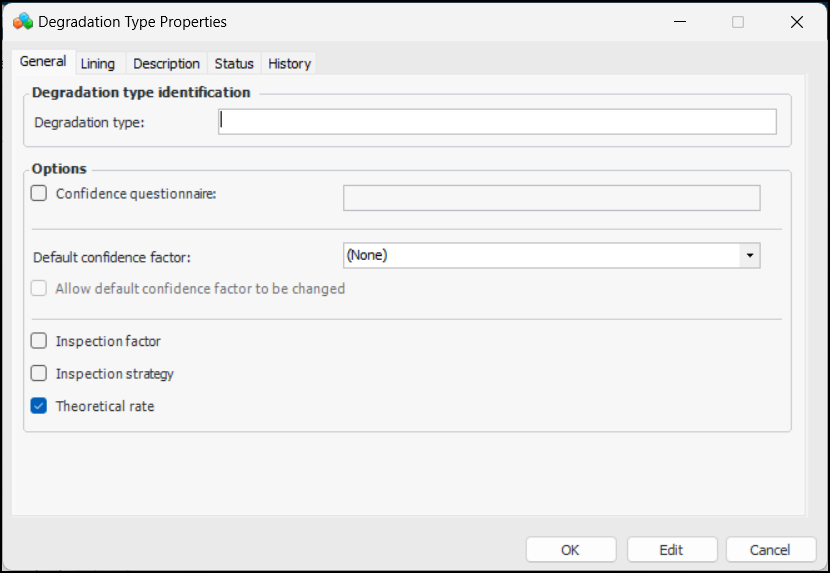Switch to the Description tab

(x=166, y=64)
